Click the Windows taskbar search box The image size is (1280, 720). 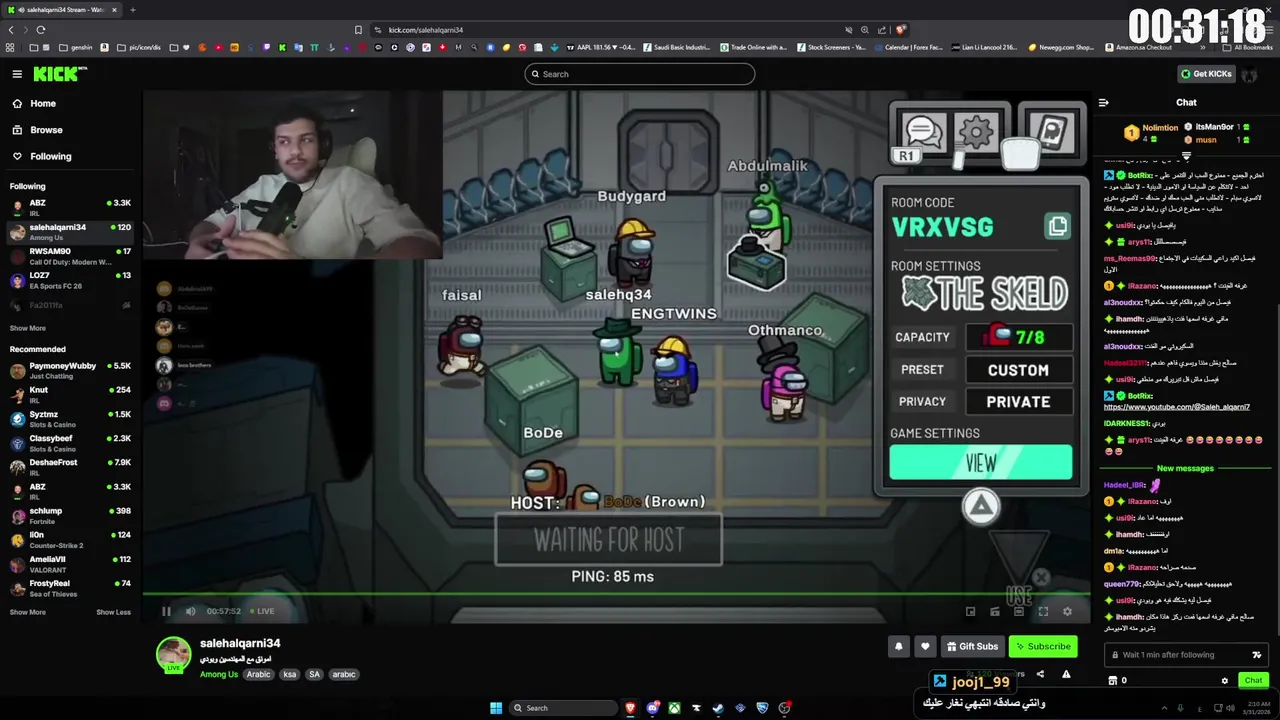tap(564, 708)
